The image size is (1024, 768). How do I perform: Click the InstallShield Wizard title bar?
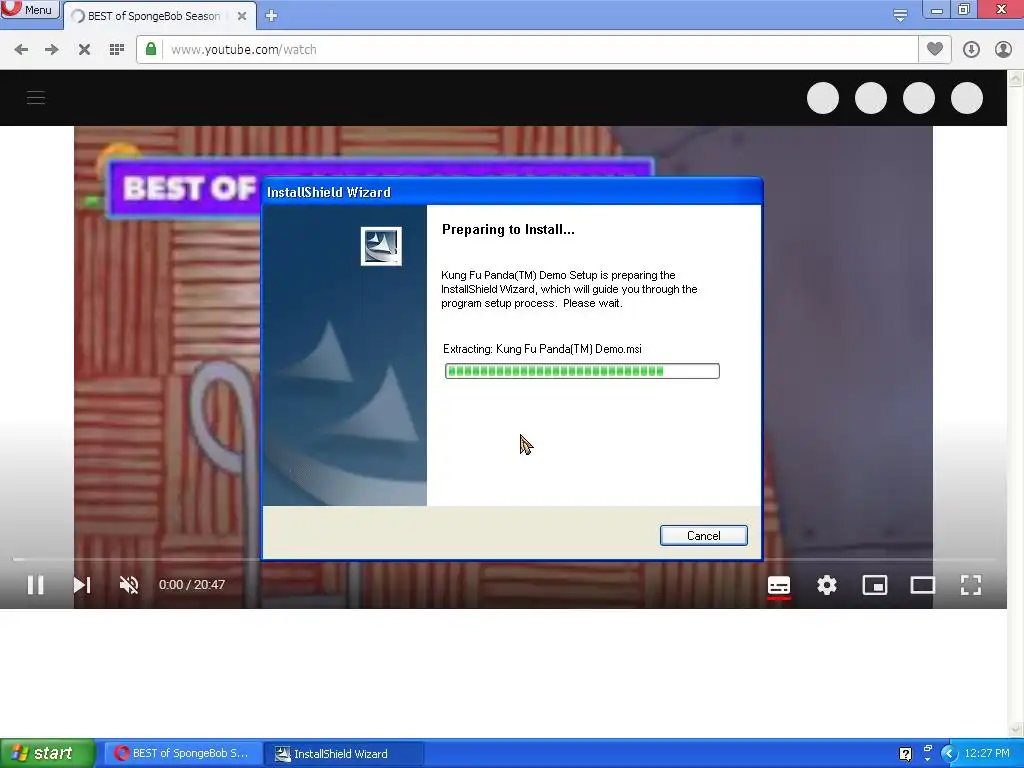(512, 192)
